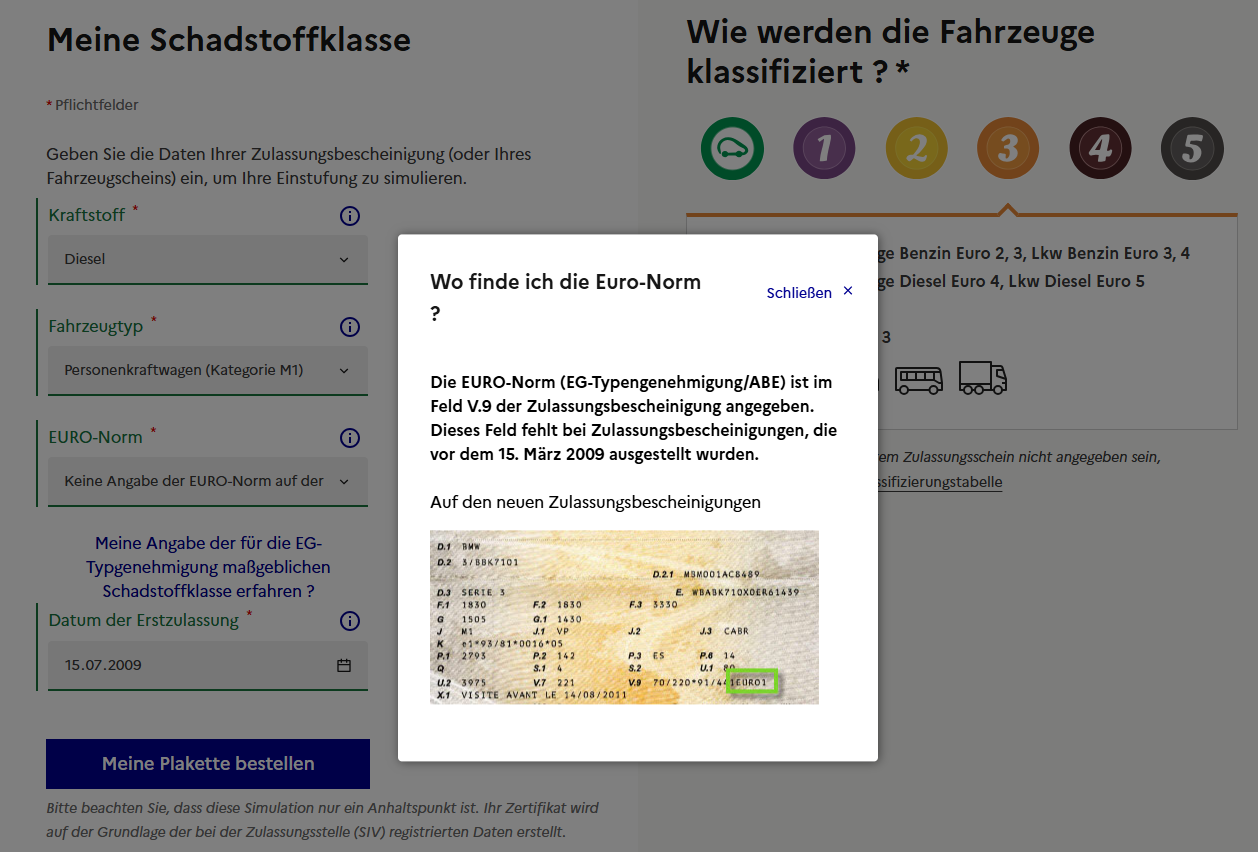Click the registration certificate sample image
Screen dimensions: 1258x852
point(624,617)
